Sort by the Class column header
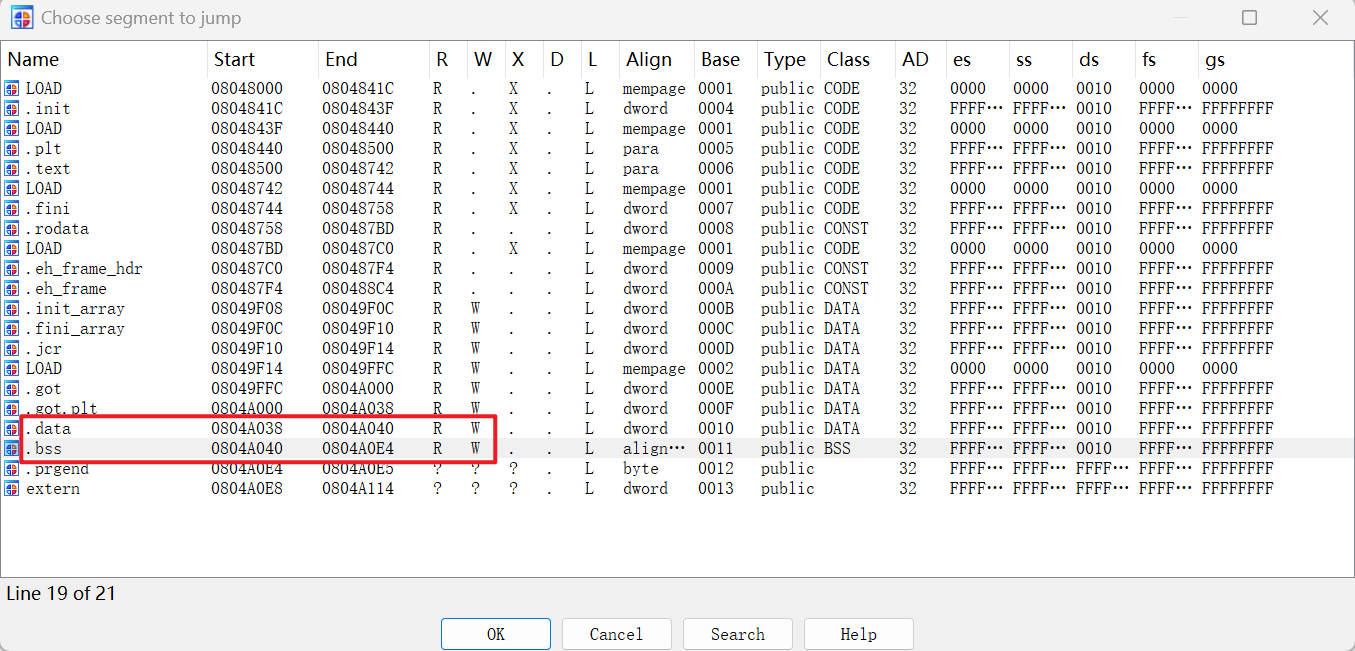The image size is (1355, 651). coord(848,60)
